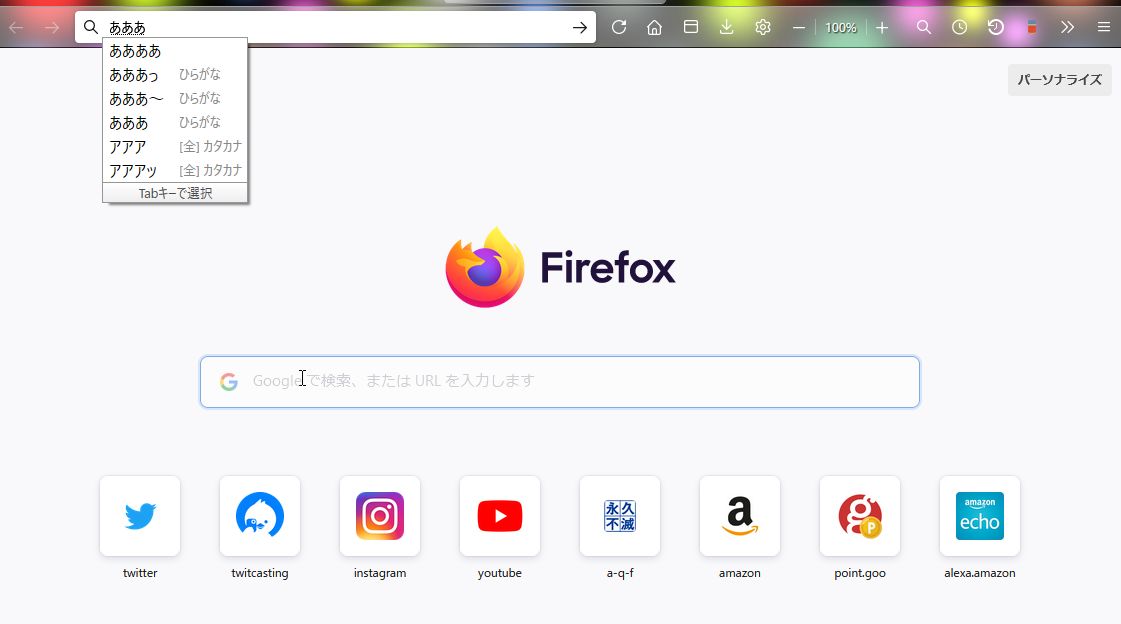The image size is (1121, 624).
Task: Reset zoom by clicking 100% label
Action: pos(840,28)
